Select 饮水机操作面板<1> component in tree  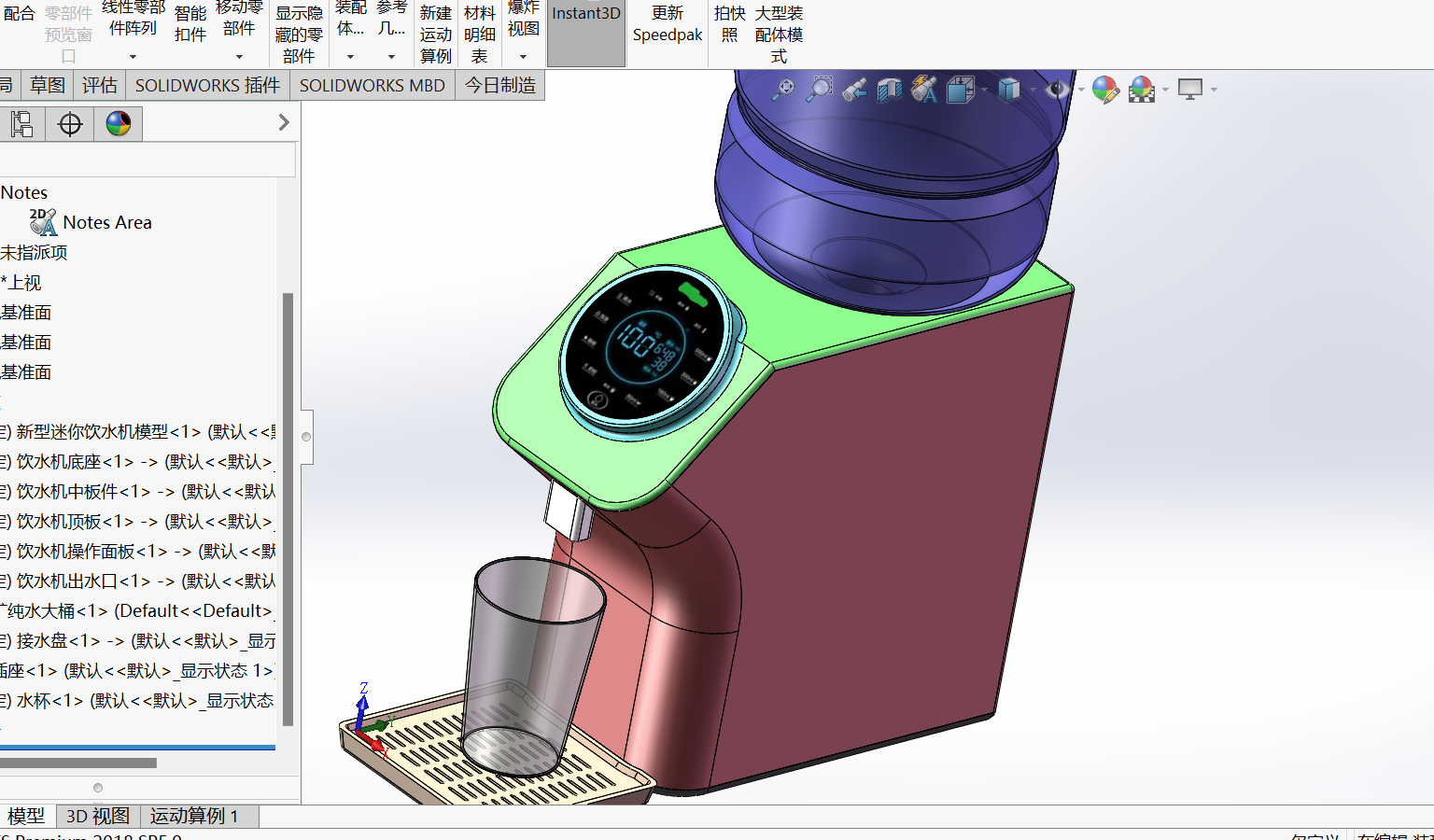pos(138,551)
